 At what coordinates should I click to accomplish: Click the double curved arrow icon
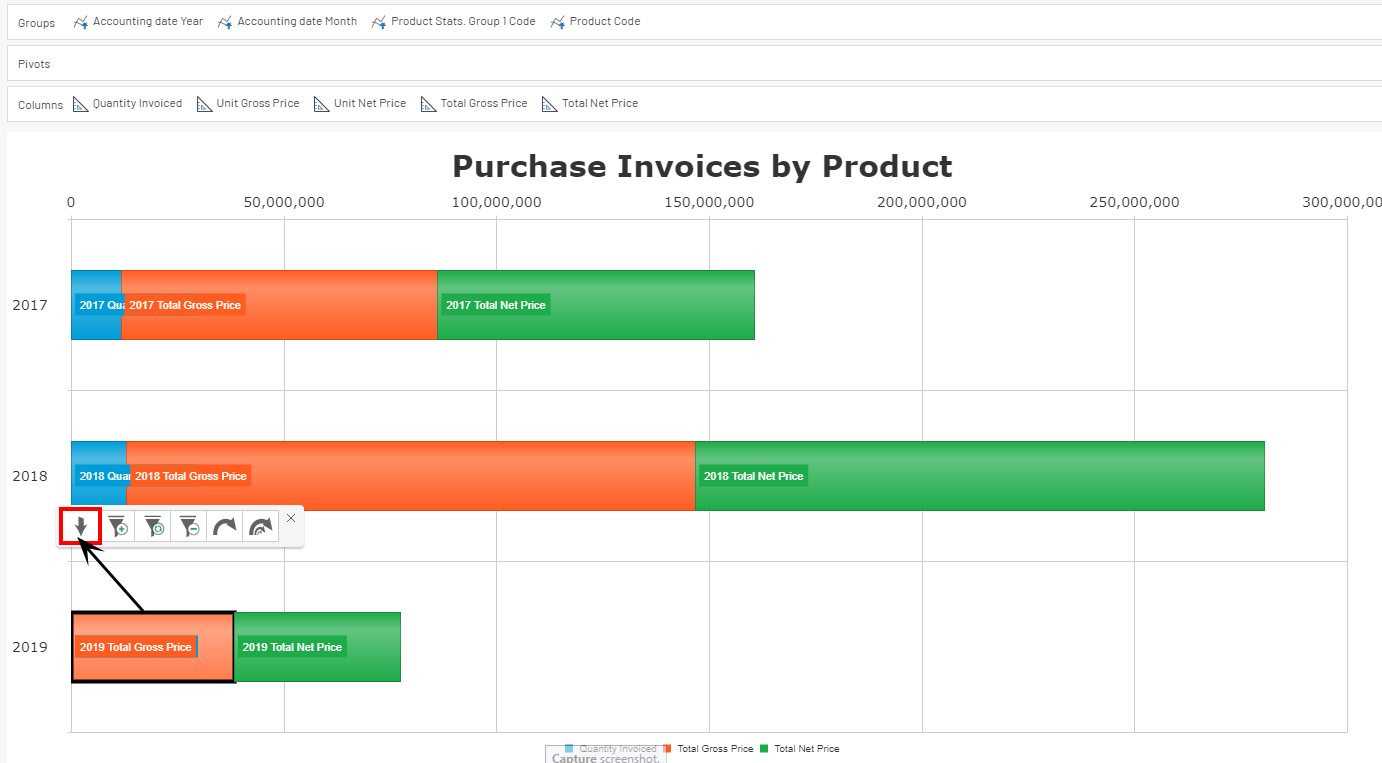point(261,526)
